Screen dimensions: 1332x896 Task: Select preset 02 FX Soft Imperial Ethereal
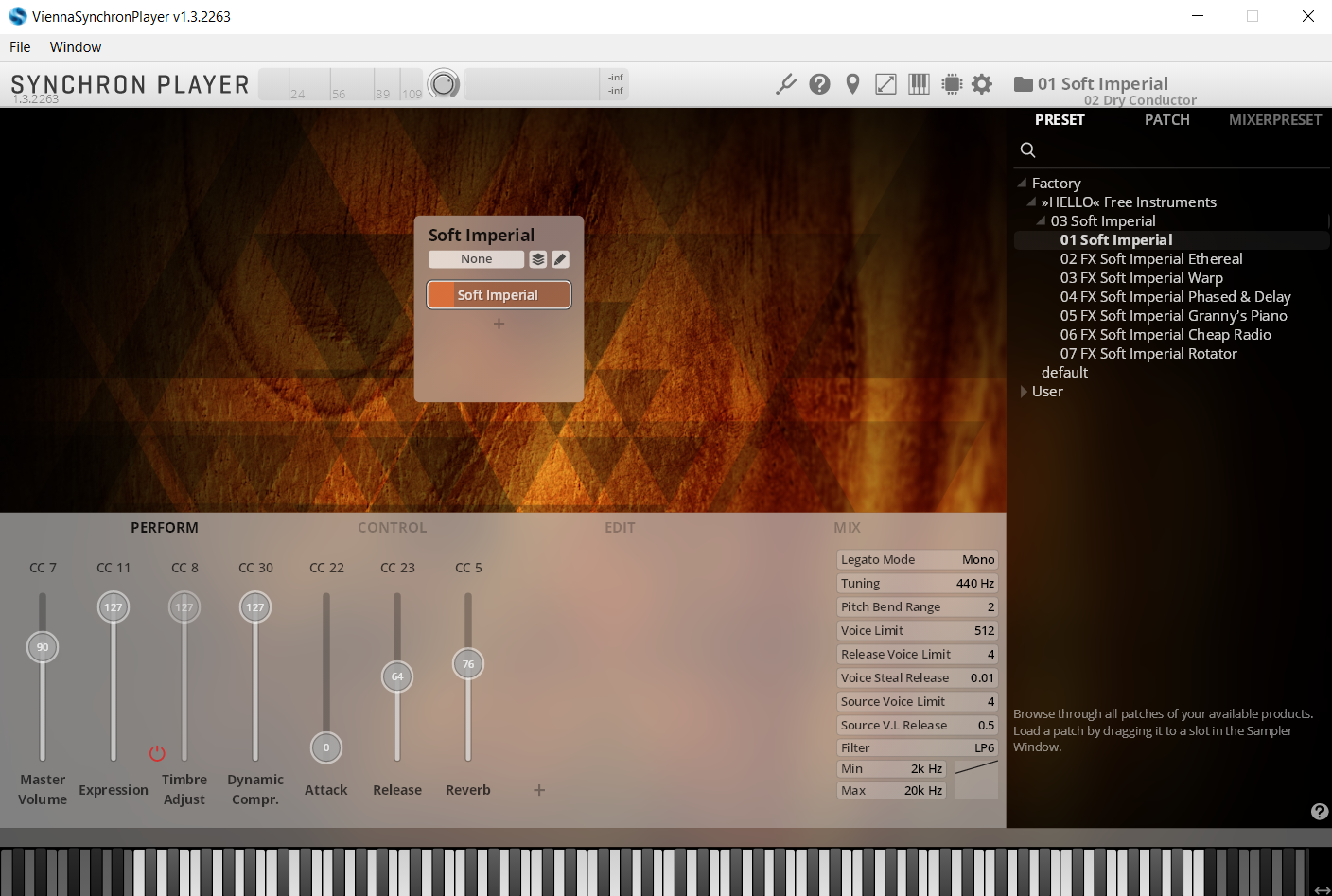(x=1151, y=259)
